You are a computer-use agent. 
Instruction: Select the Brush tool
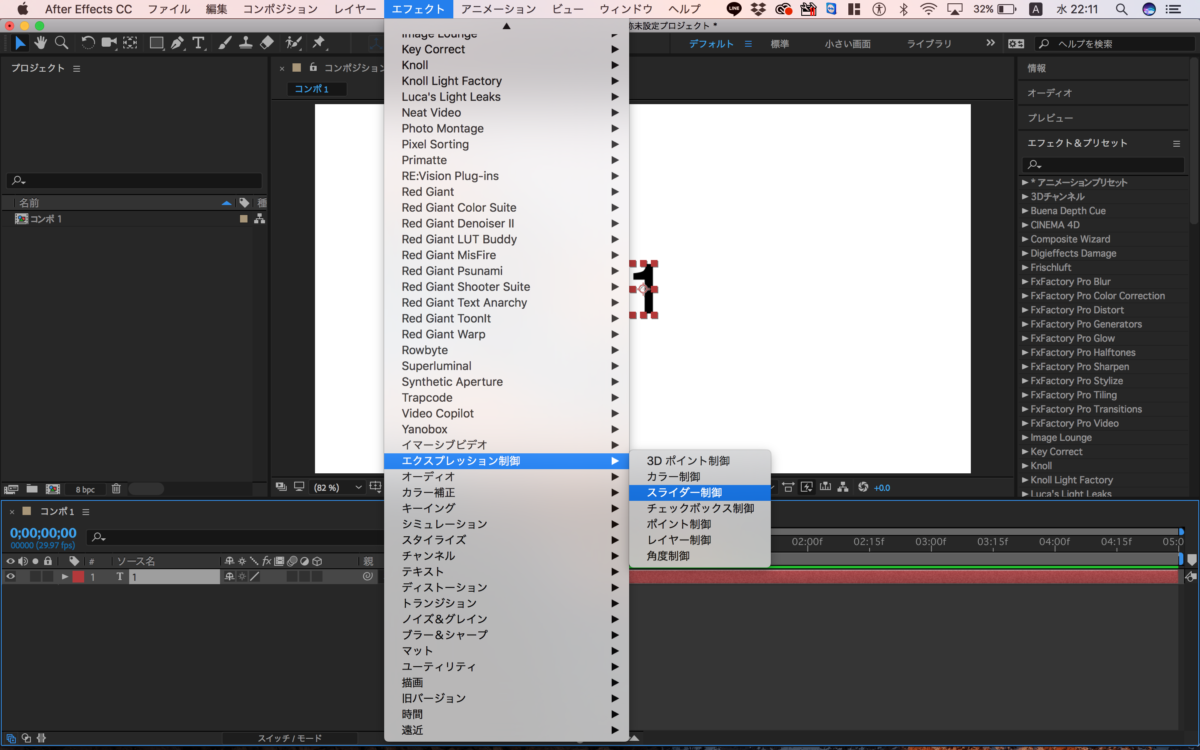(226, 43)
